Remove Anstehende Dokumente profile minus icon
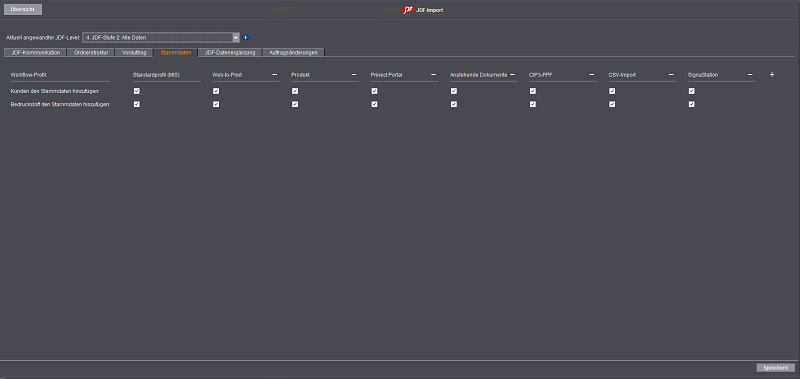Viewport: 800px width, 379px height. pyautogui.click(x=512, y=74)
